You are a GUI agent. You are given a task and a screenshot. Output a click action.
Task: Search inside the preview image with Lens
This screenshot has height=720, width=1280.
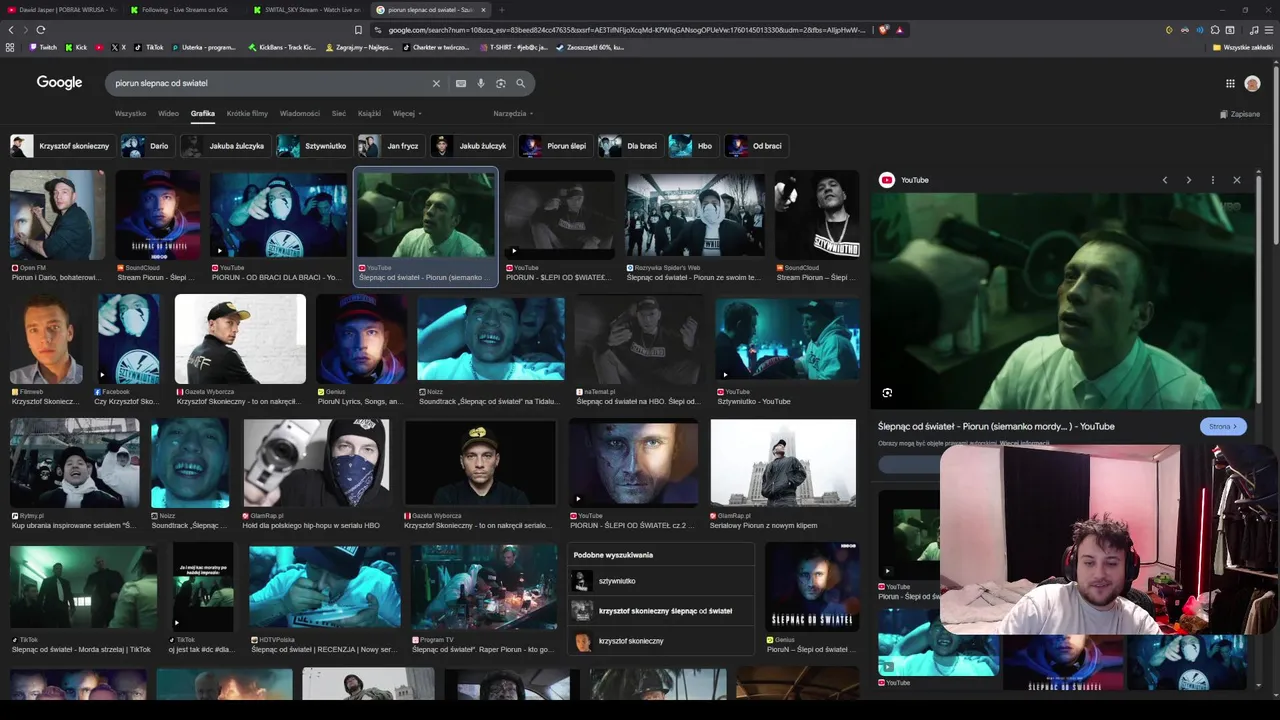[887, 393]
